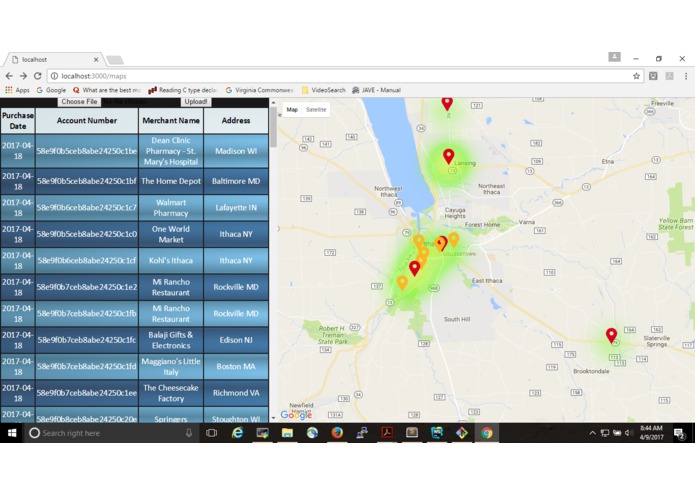Open the volume control in system tray
Viewport: 695px width, 494px height.
click(x=628, y=433)
